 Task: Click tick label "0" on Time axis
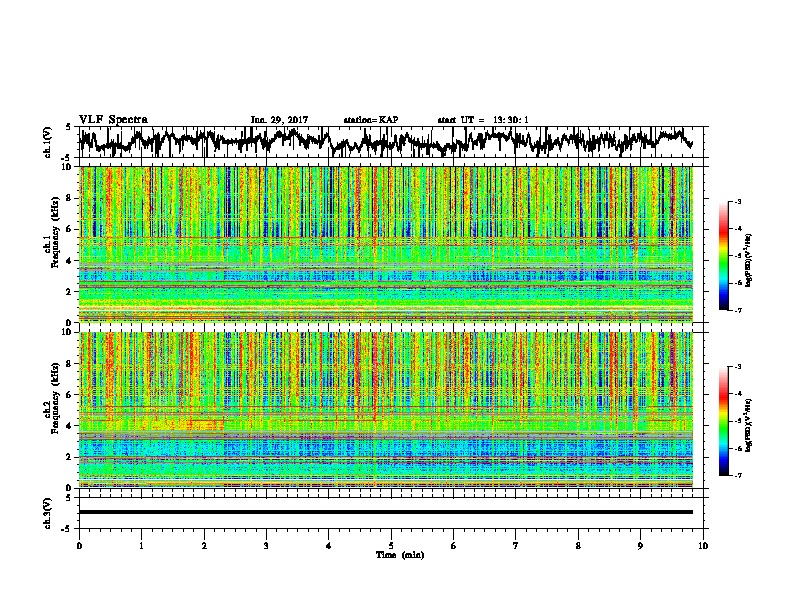point(79,546)
